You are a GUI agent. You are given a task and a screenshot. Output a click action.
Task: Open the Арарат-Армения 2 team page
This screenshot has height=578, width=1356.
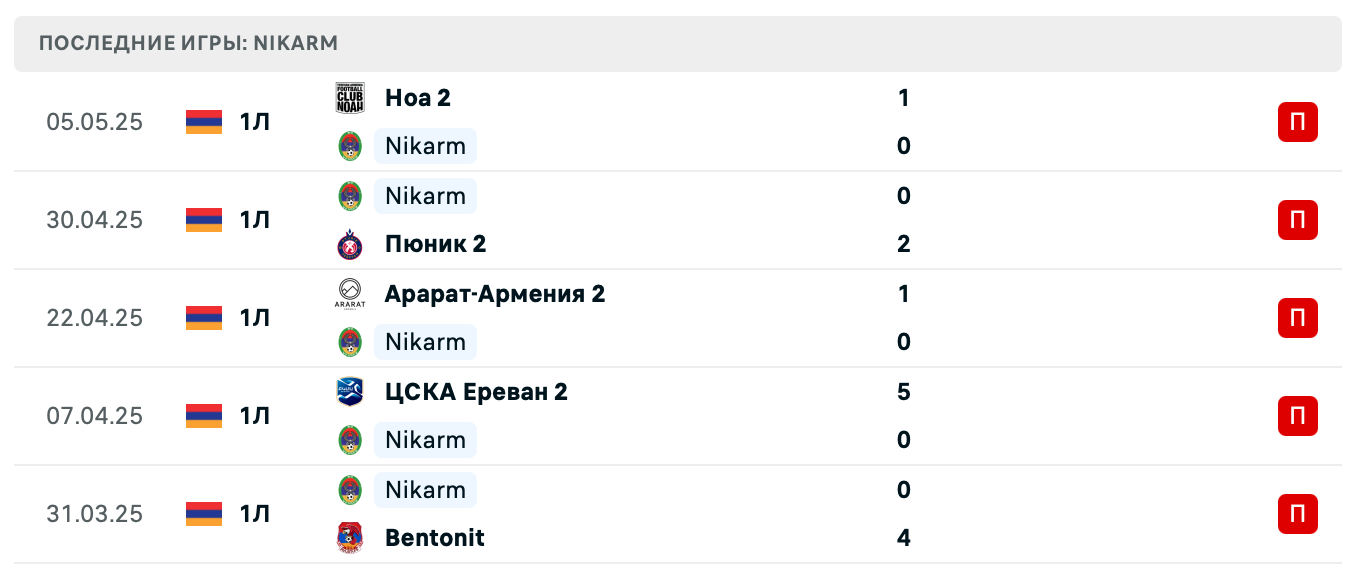coord(494,294)
